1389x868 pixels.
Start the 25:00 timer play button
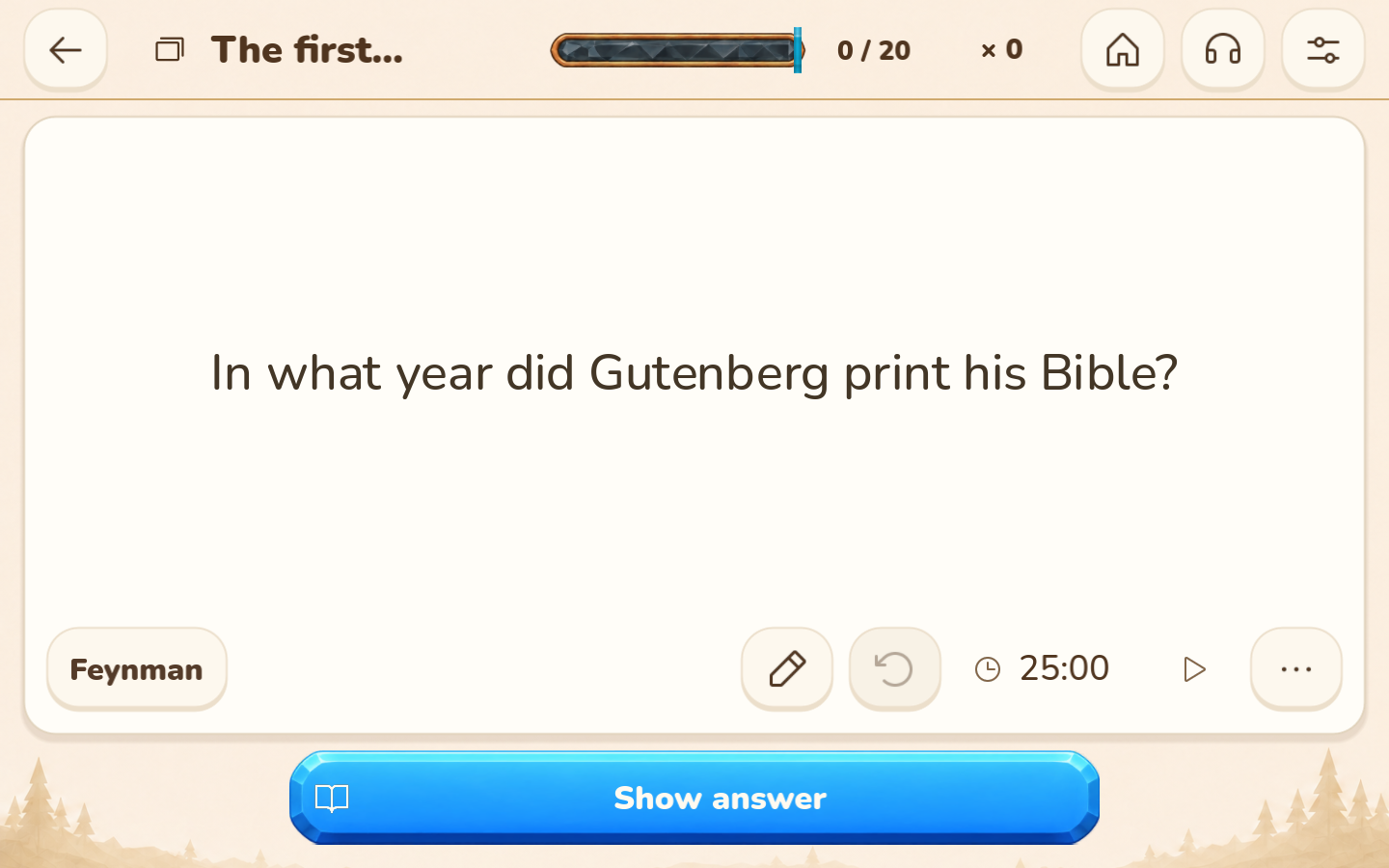point(1193,669)
